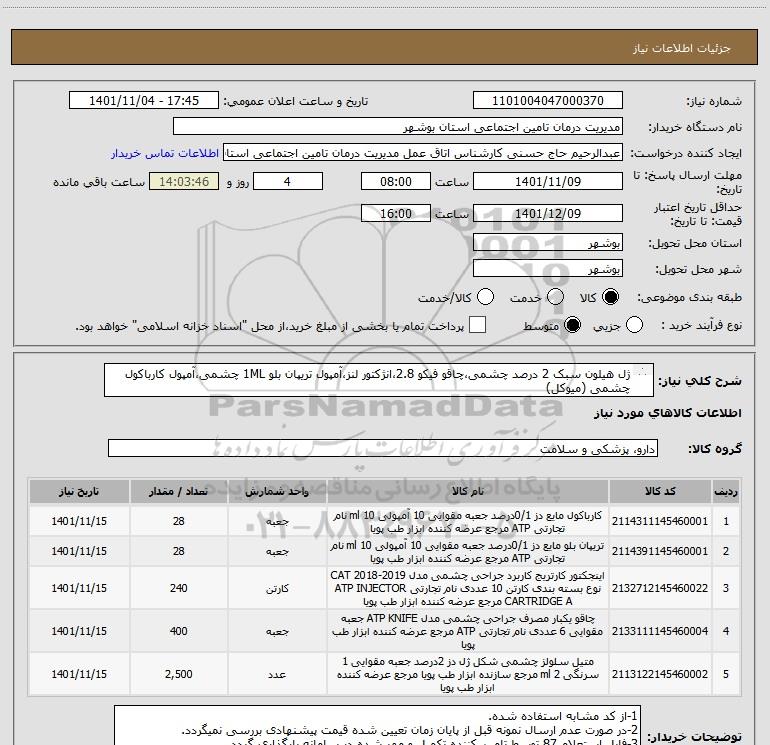The height and width of the screenshot is (745, 770).
Task: Click the buyer organization name field
Action: pyautogui.click(x=398, y=127)
